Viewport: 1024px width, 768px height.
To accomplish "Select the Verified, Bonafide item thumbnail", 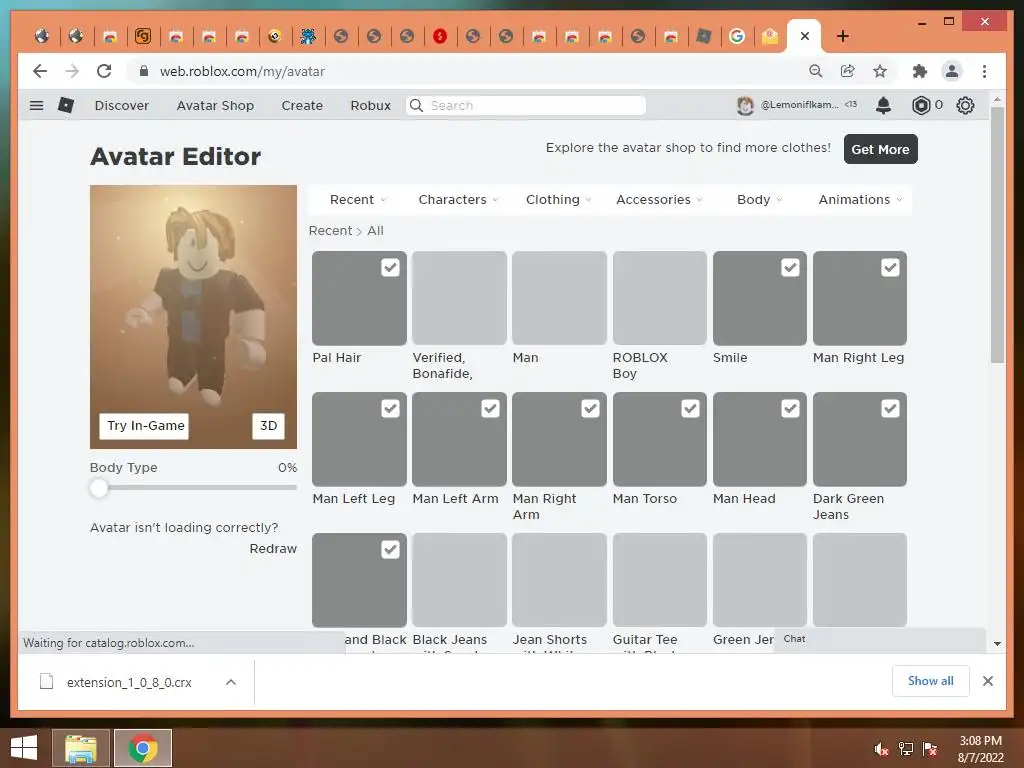I will [459, 298].
